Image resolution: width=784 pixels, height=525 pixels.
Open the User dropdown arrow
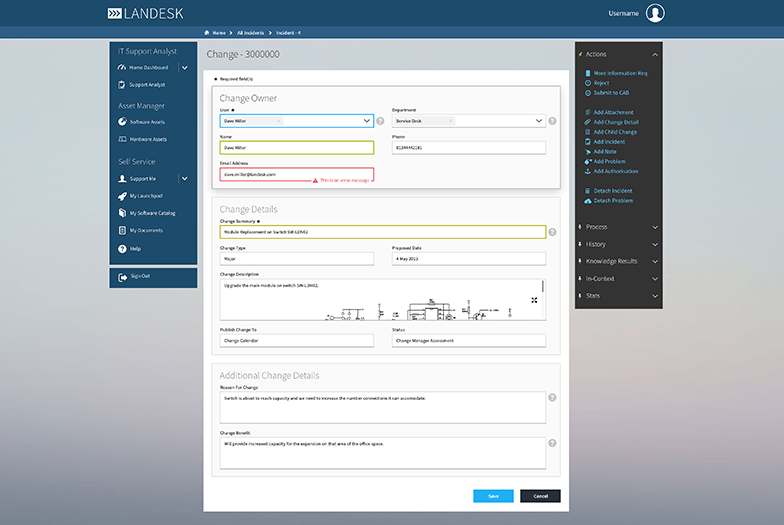366,121
